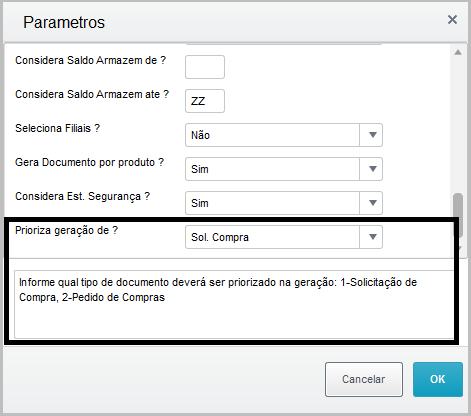
Task: Click the Seleciona Filiais label
Action: click(57, 128)
